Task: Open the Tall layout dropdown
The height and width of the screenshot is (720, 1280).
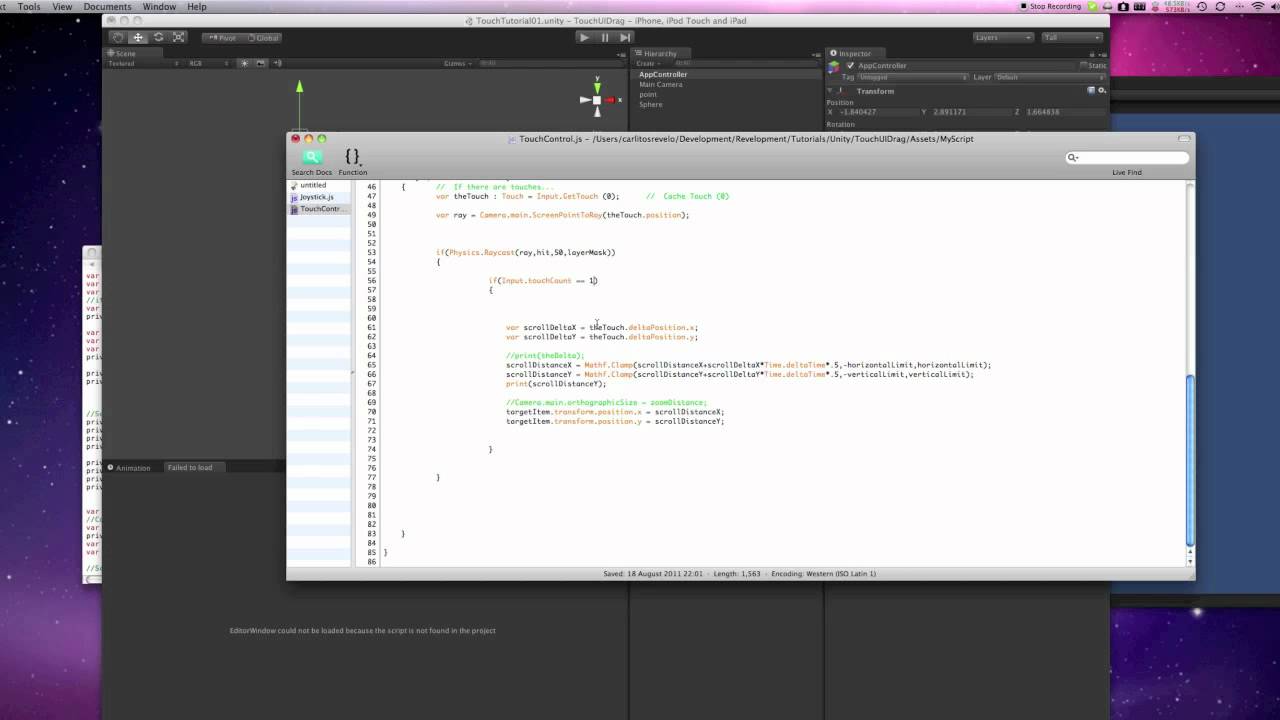Action: [1072, 37]
